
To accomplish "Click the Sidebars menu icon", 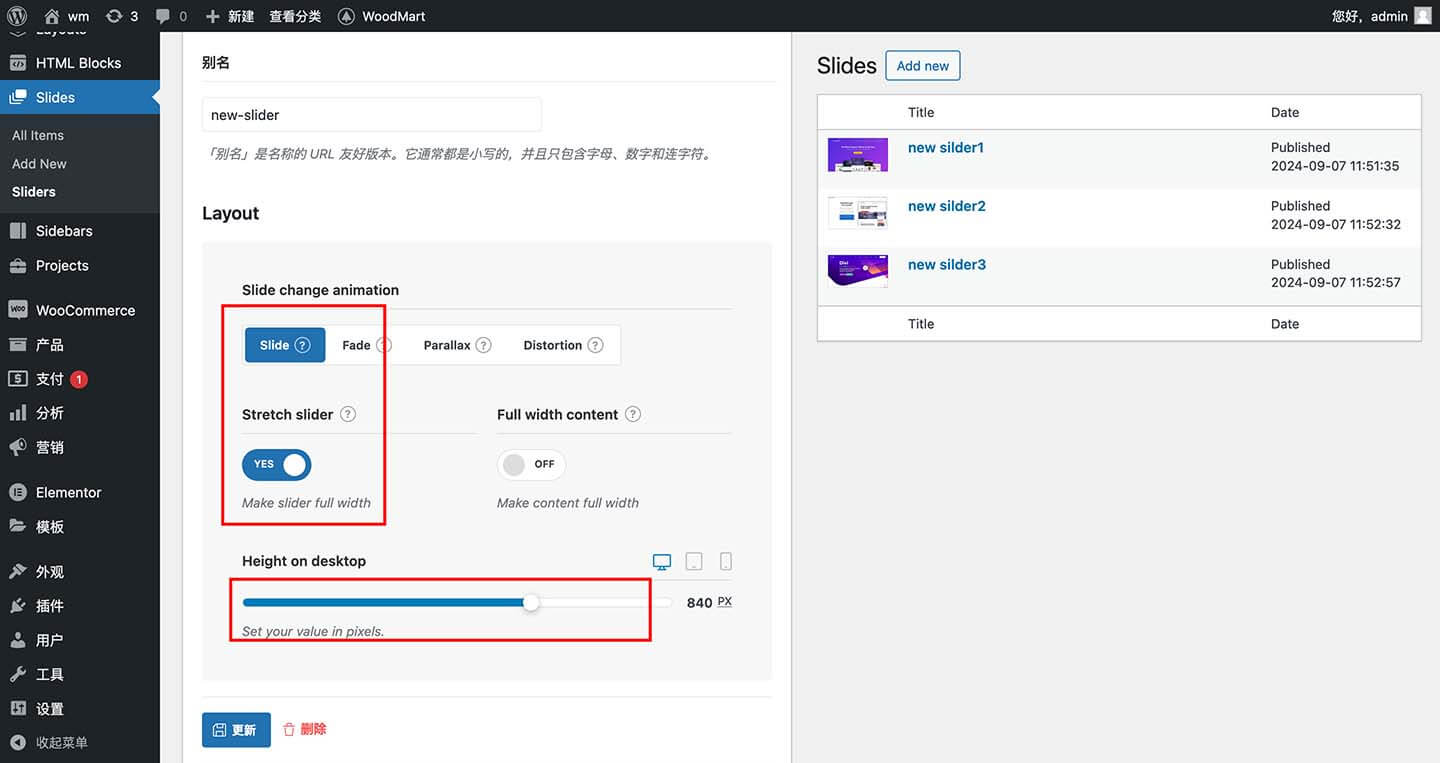I will [18, 231].
